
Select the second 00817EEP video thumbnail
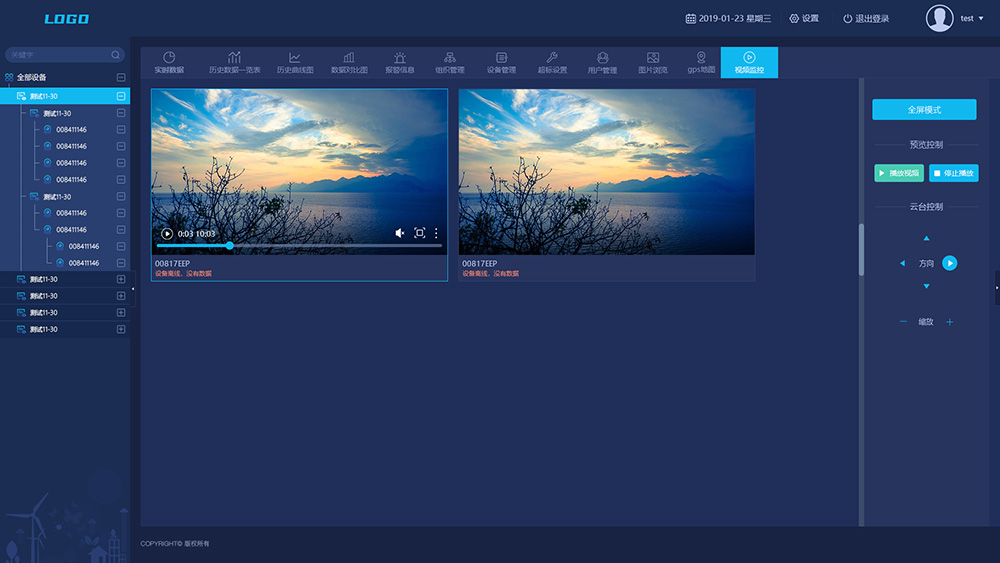[607, 172]
